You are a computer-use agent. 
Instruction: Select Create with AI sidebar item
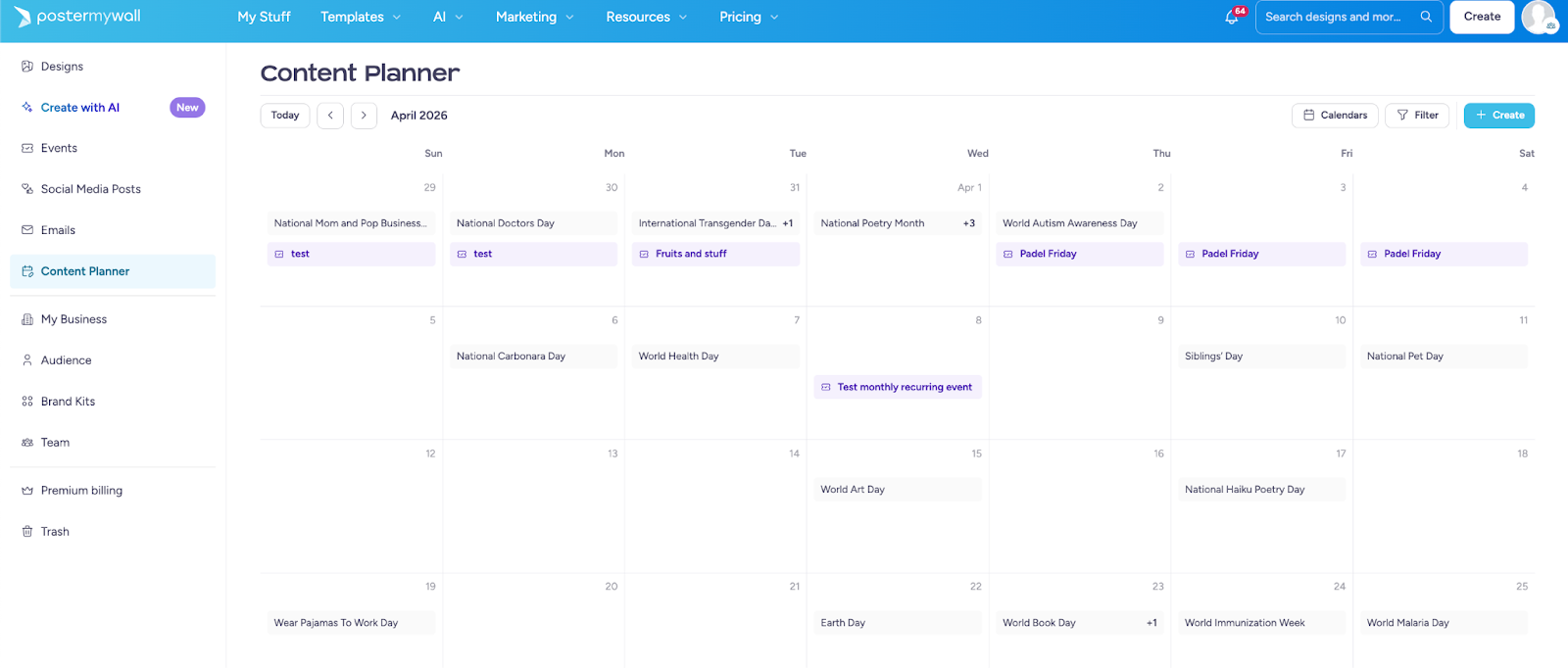(x=80, y=108)
